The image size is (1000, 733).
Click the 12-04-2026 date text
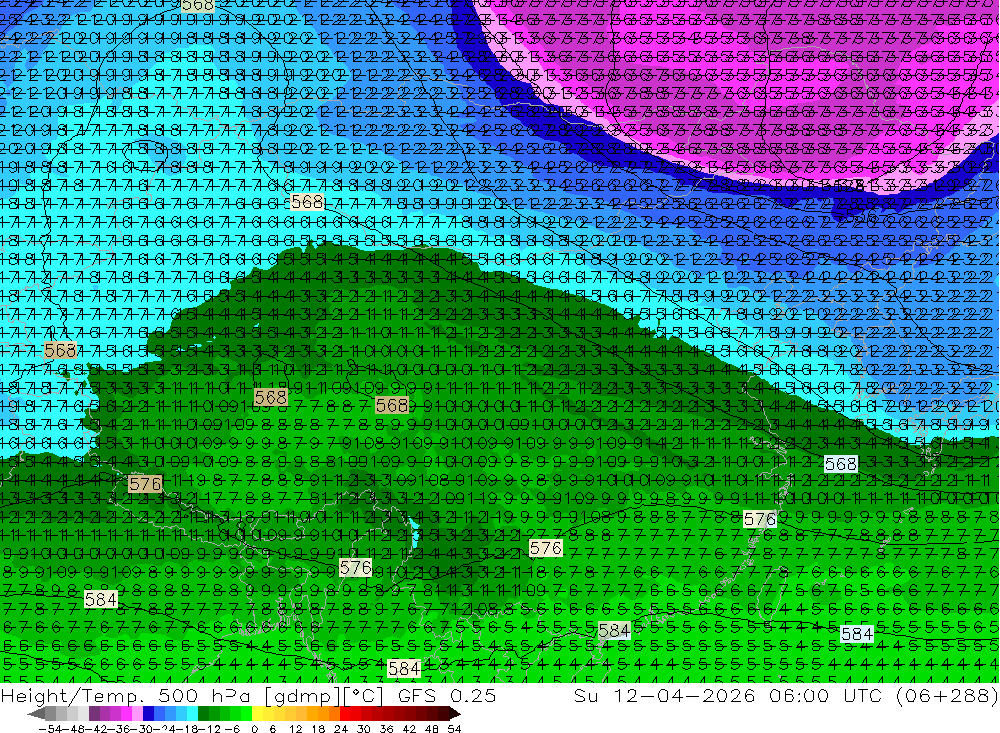[x=684, y=696]
